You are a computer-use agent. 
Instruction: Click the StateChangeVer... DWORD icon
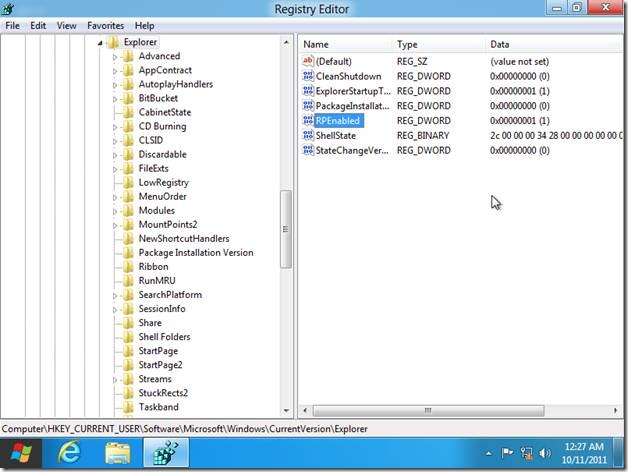coord(308,150)
